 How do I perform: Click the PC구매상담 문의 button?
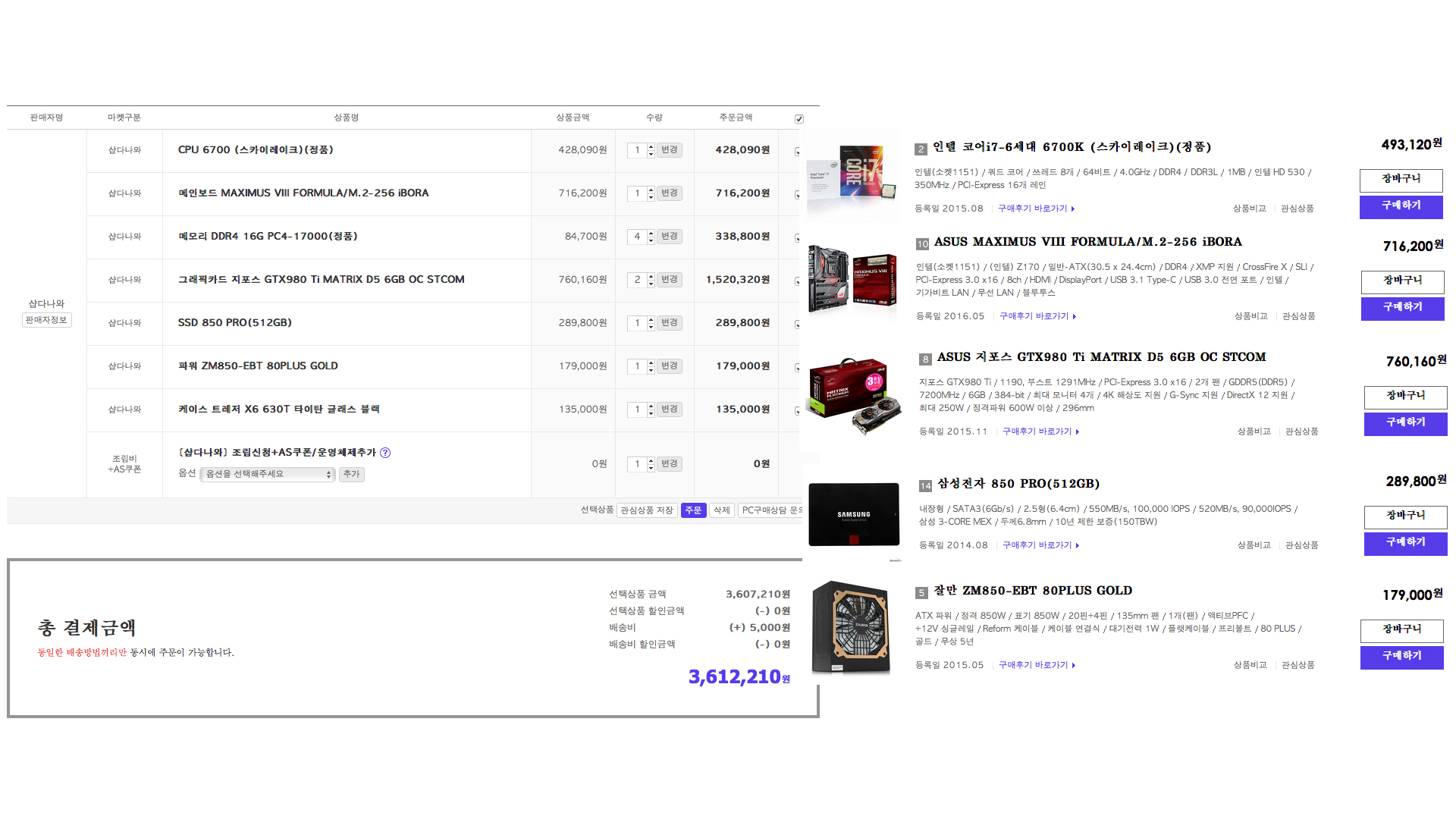pos(770,510)
